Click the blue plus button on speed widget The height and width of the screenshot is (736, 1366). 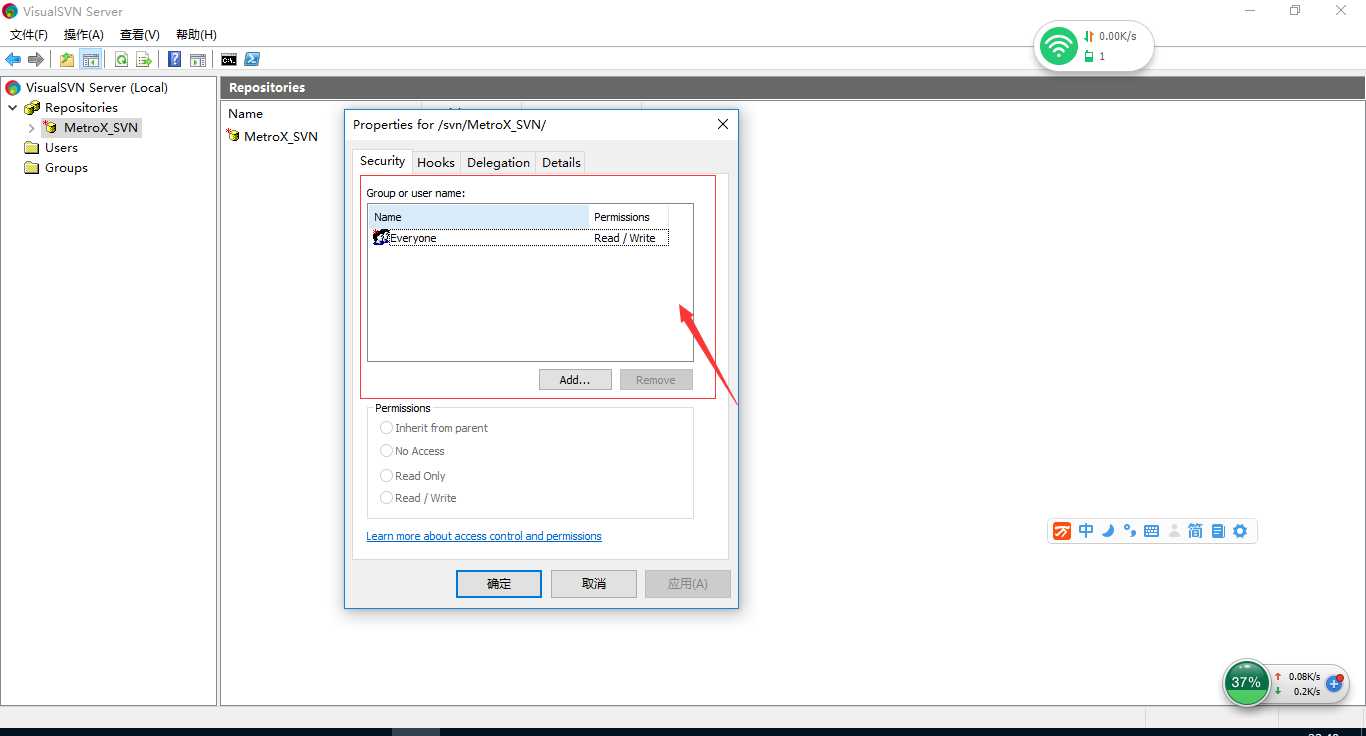(x=1334, y=683)
